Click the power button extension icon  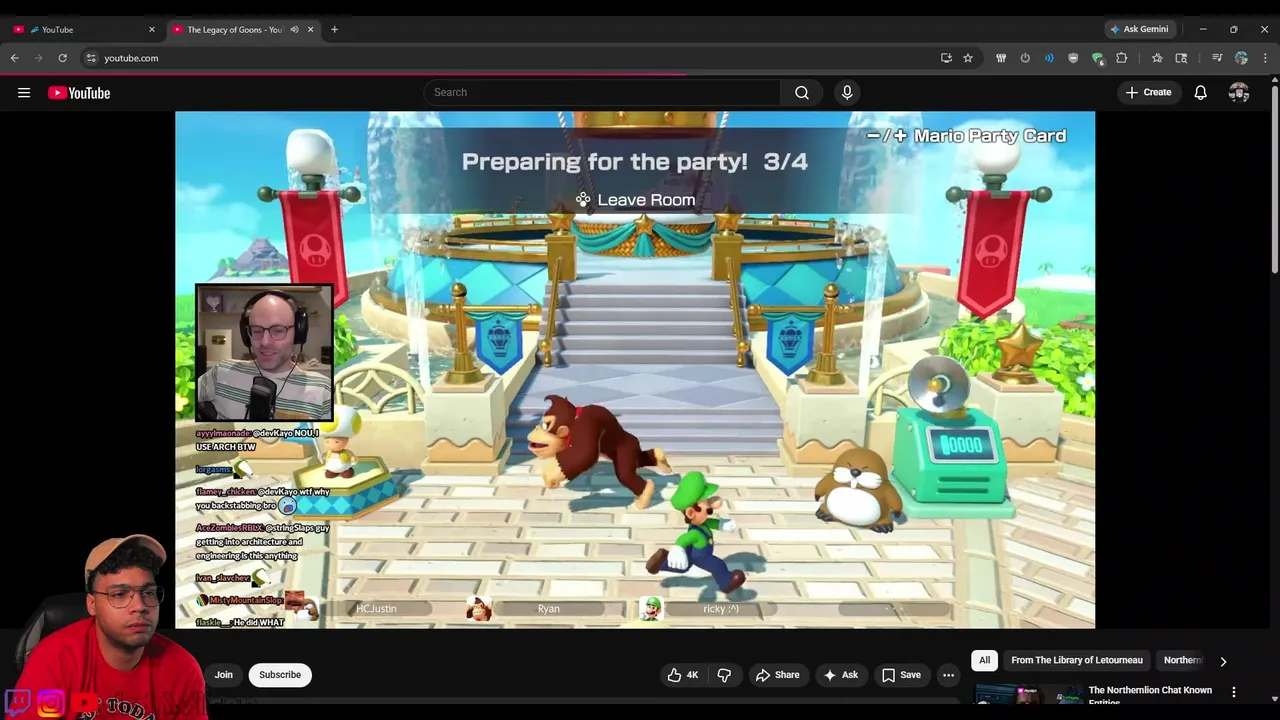coord(1025,58)
